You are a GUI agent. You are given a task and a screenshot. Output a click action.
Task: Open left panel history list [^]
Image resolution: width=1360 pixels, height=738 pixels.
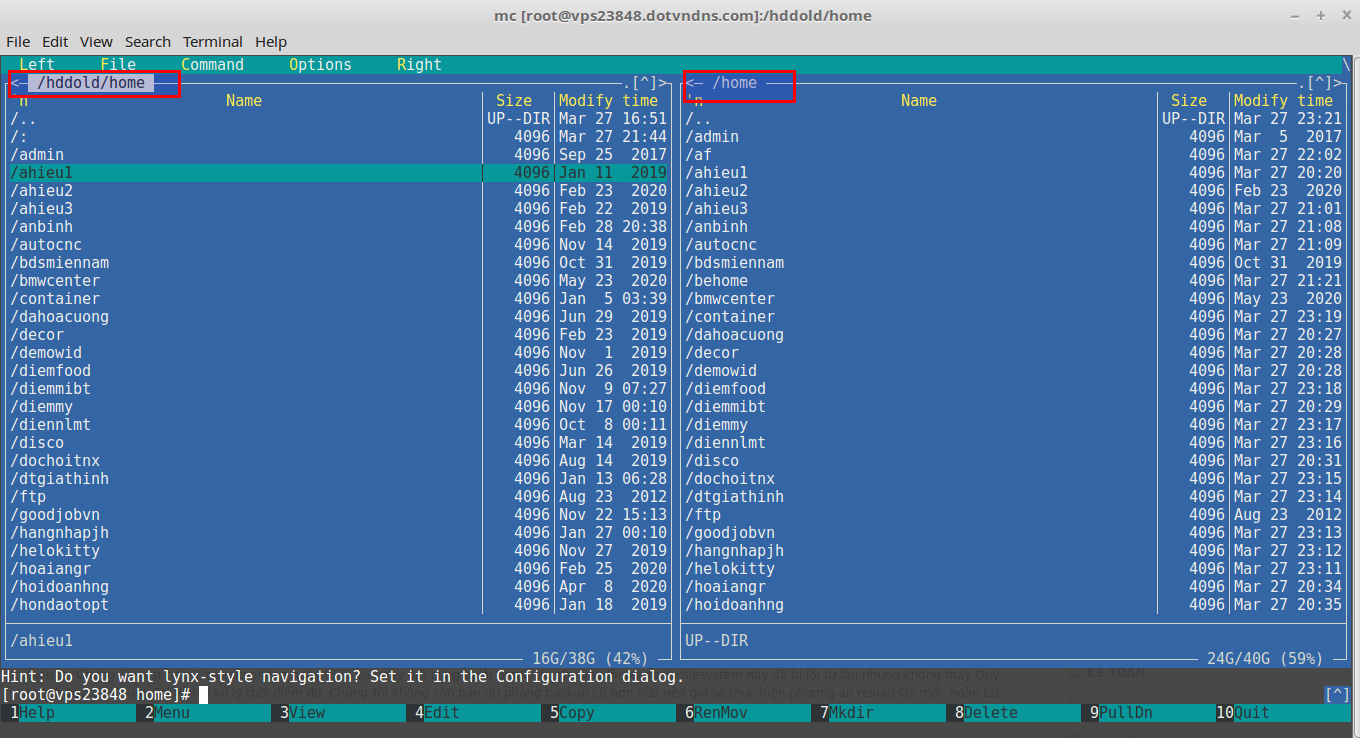tap(645, 83)
